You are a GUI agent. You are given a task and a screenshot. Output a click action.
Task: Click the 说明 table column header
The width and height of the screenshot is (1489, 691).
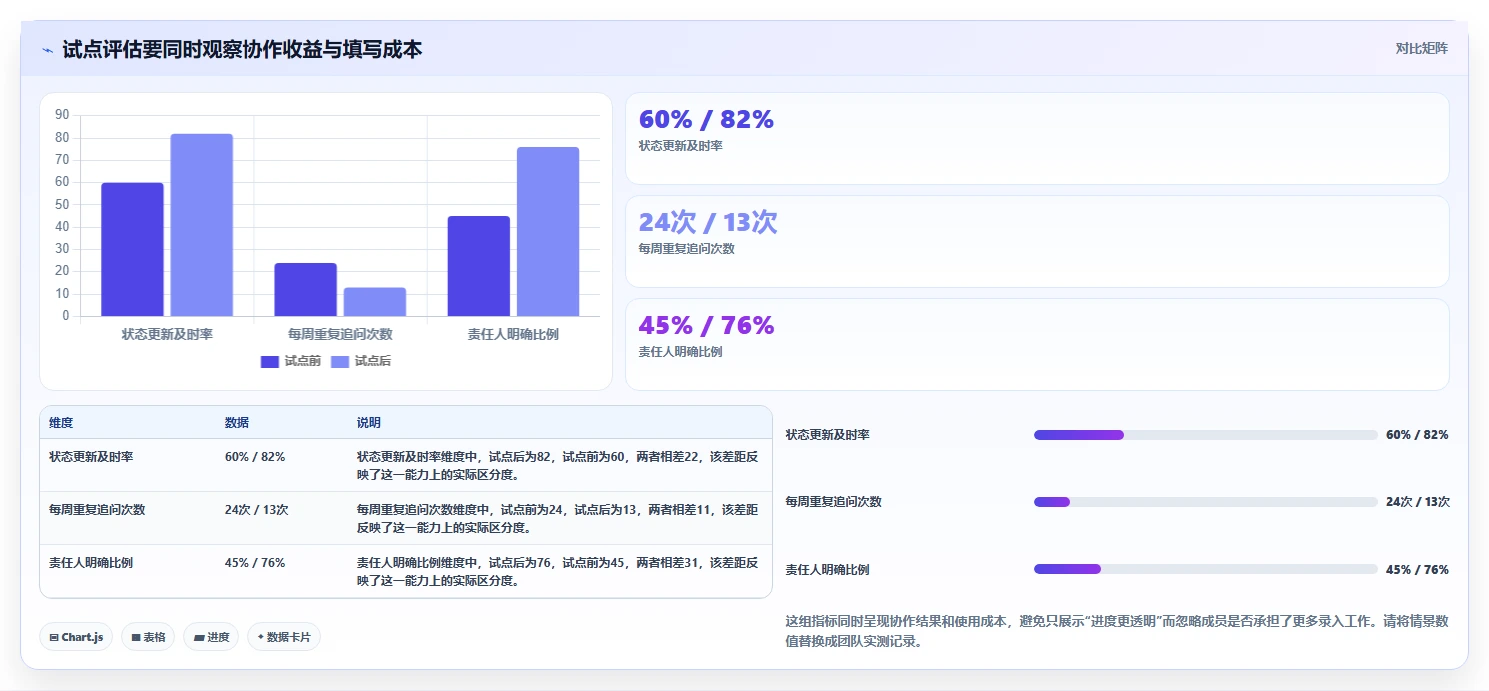click(x=369, y=423)
